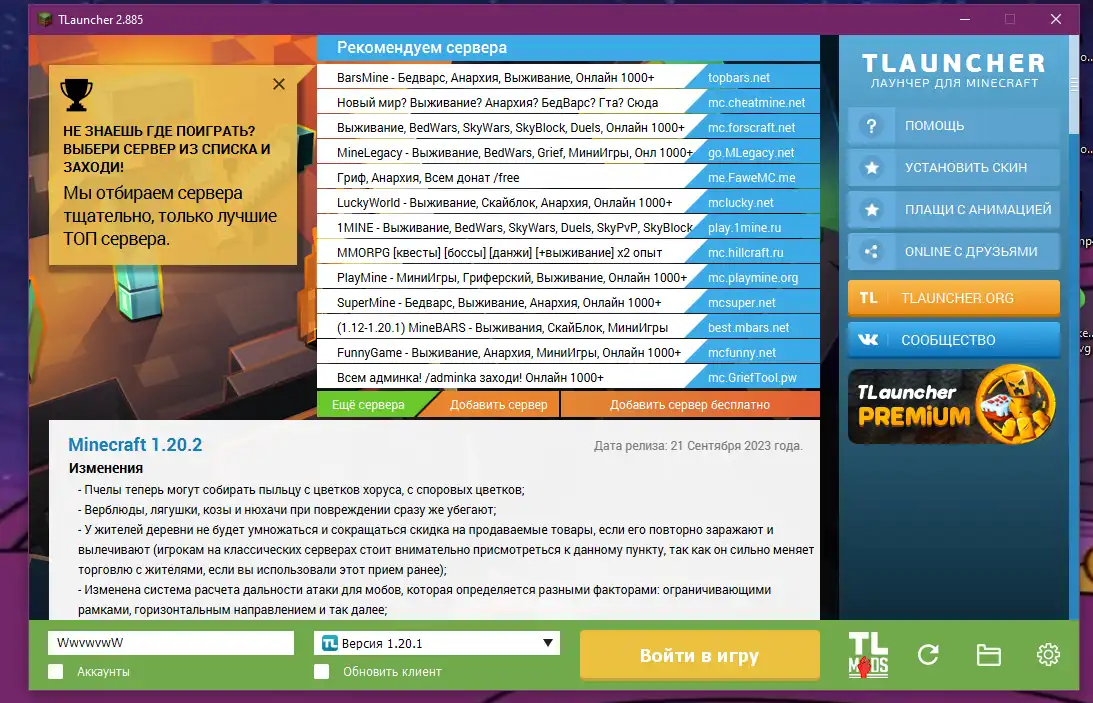
Task: Open mc.forscraft.net server address
Action: tap(751, 128)
